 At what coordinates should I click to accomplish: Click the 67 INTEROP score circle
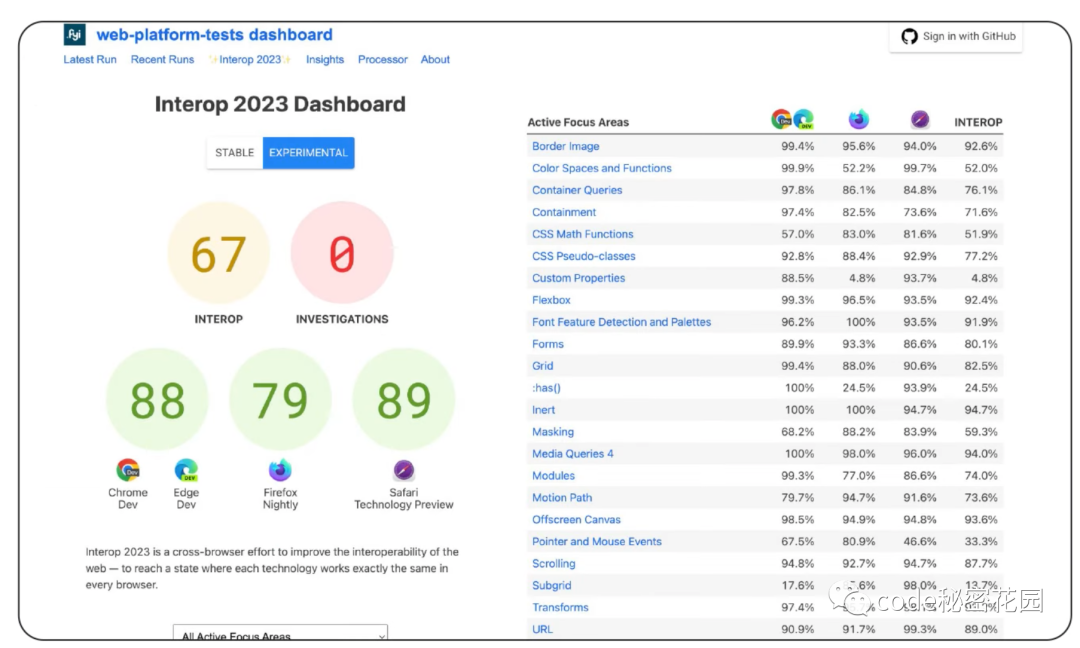[218, 253]
